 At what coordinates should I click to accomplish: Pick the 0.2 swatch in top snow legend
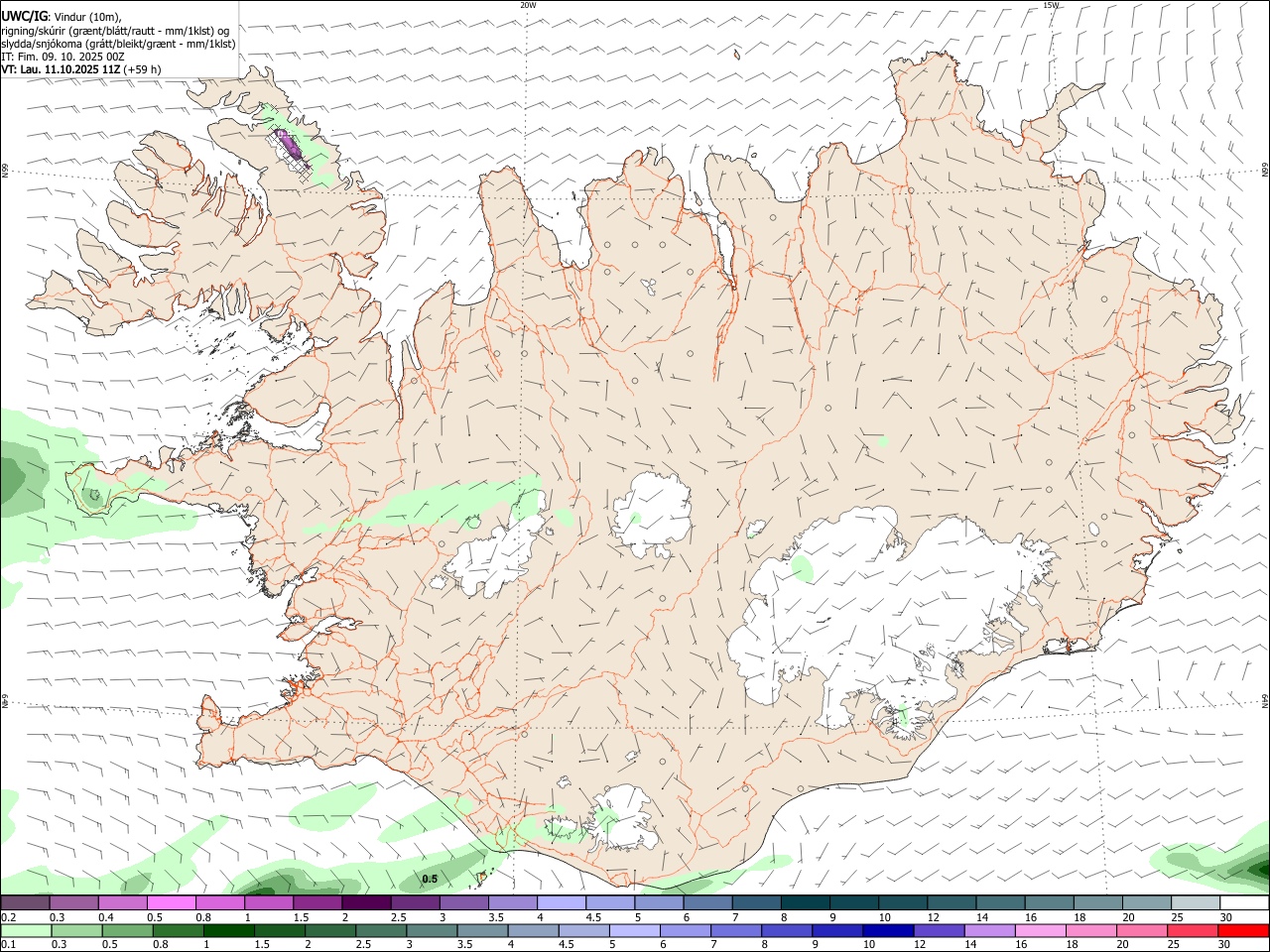click(25, 902)
